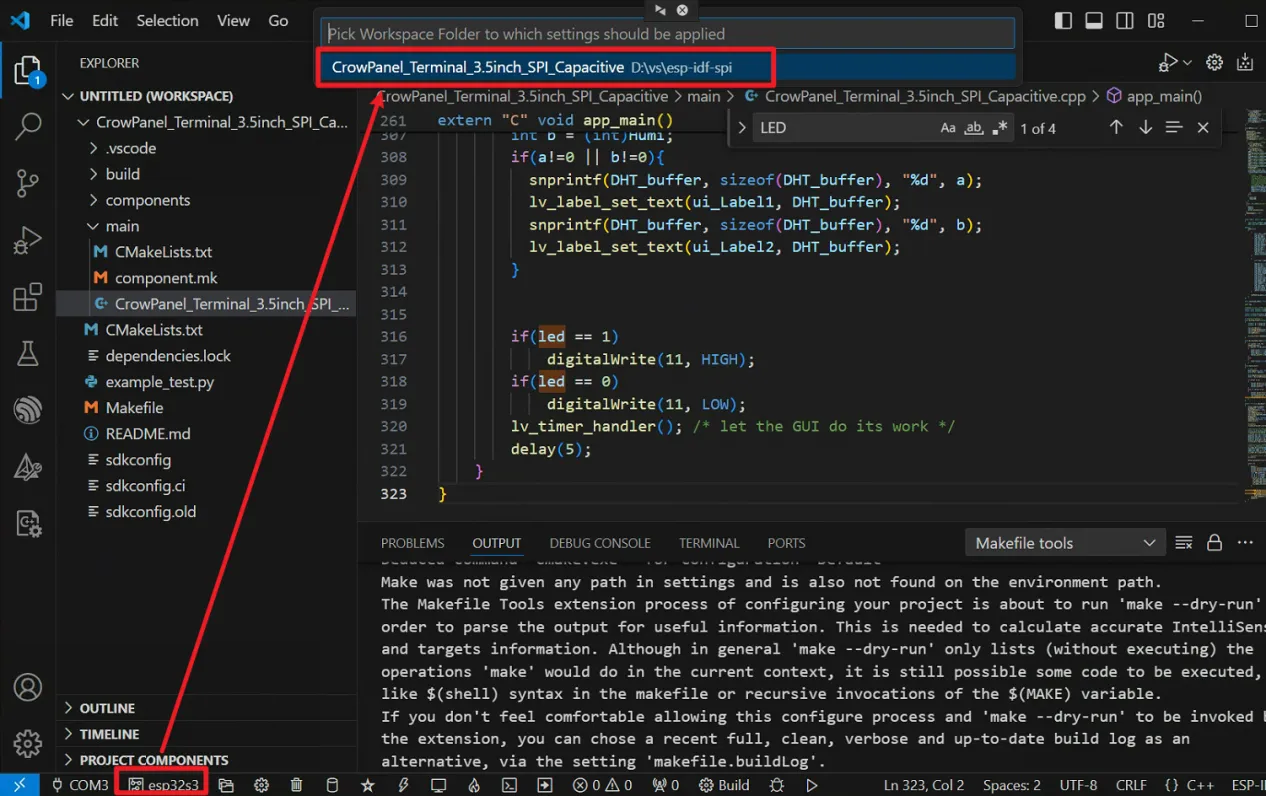Image resolution: width=1266 pixels, height=796 pixels.
Task: Open the View menu
Action: click(x=233, y=20)
